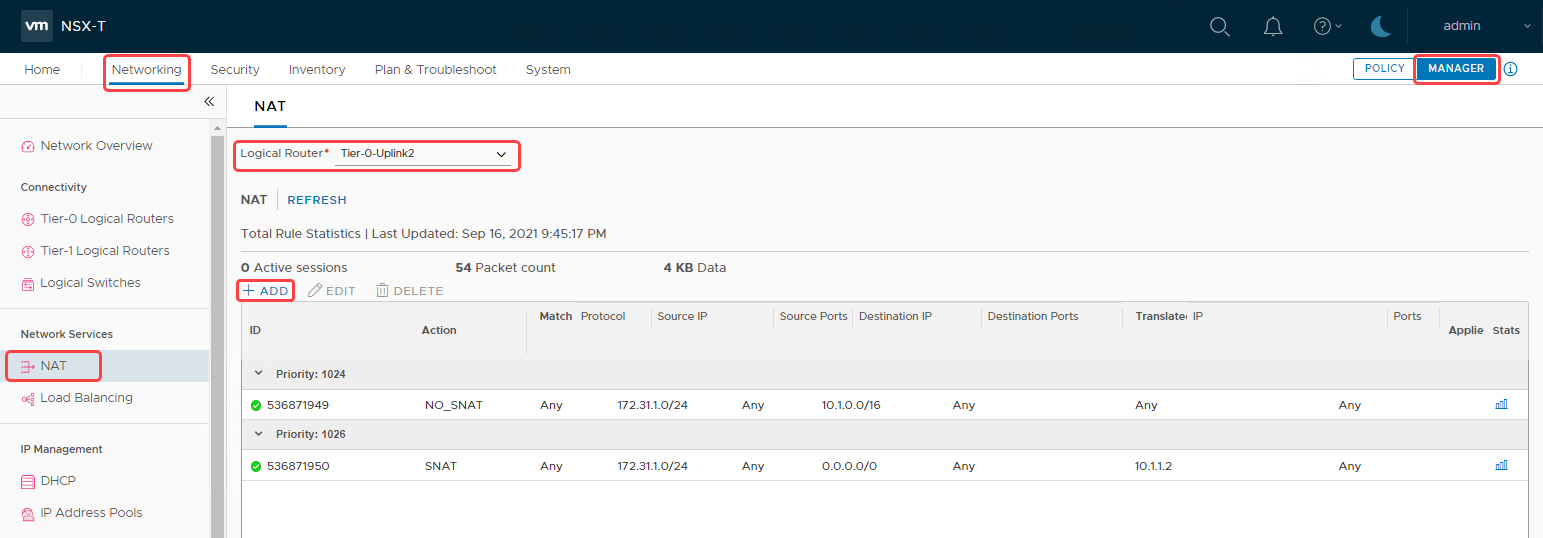Collapse the sidebar with double chevron

[x=209, y=101]
